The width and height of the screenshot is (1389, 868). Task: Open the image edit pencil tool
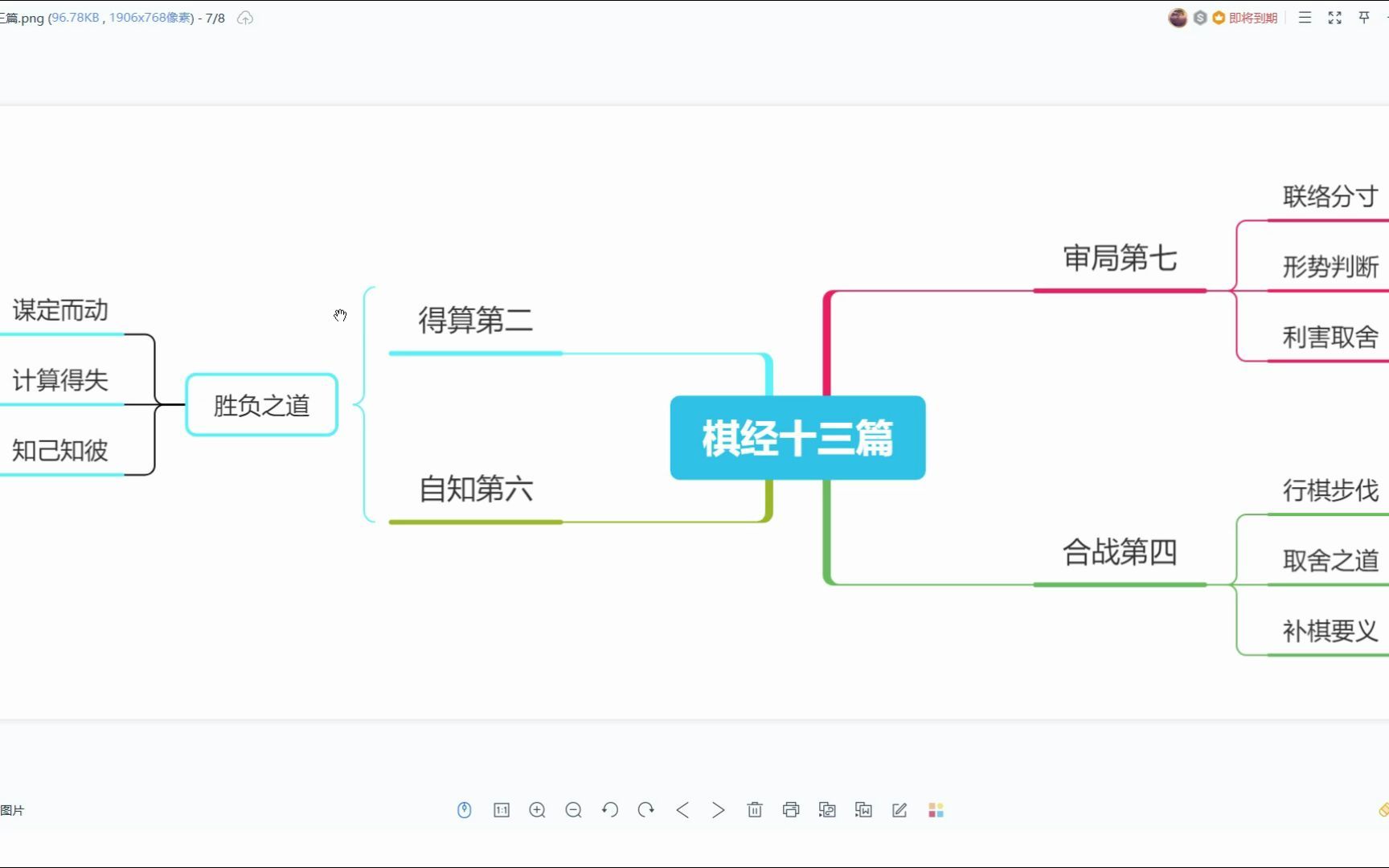point(899,810)
